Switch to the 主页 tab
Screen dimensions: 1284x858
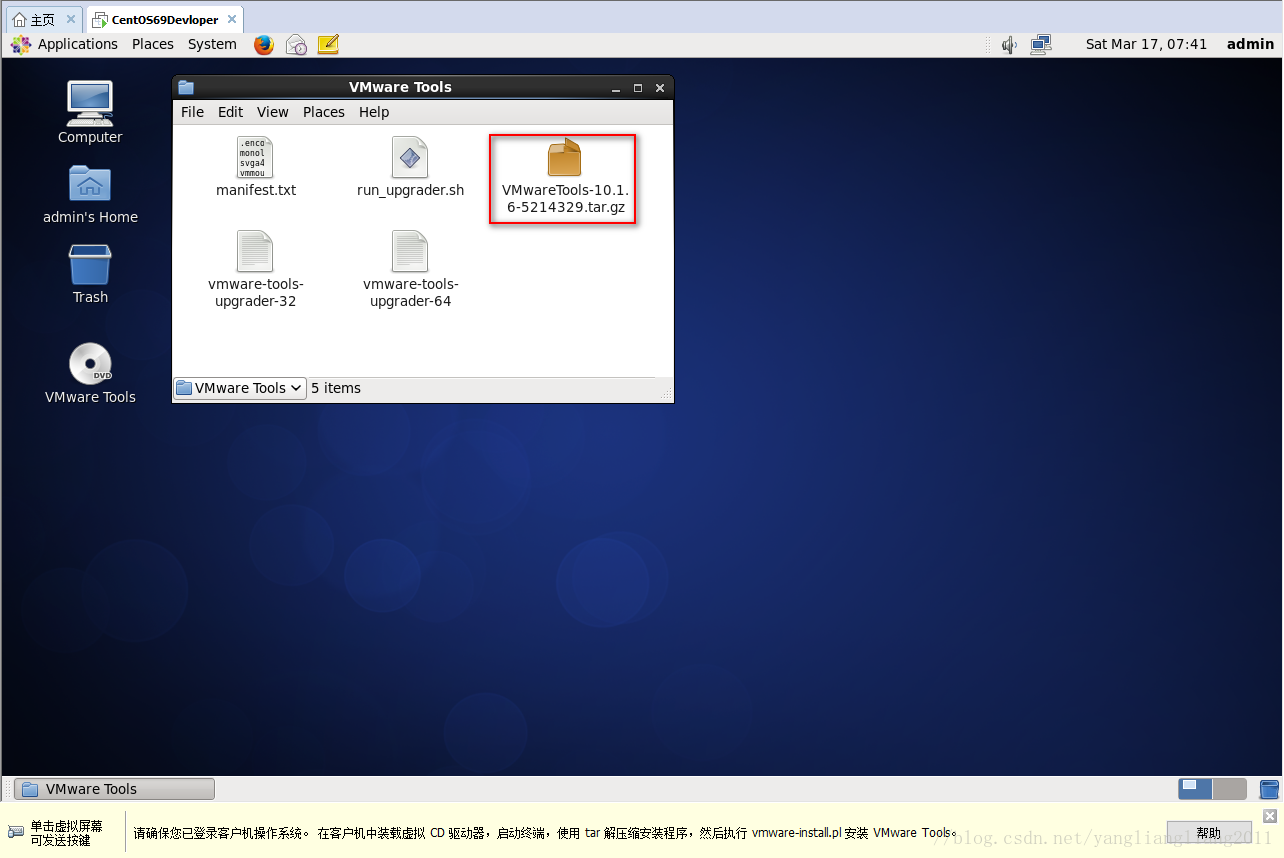tap(45, 19)
